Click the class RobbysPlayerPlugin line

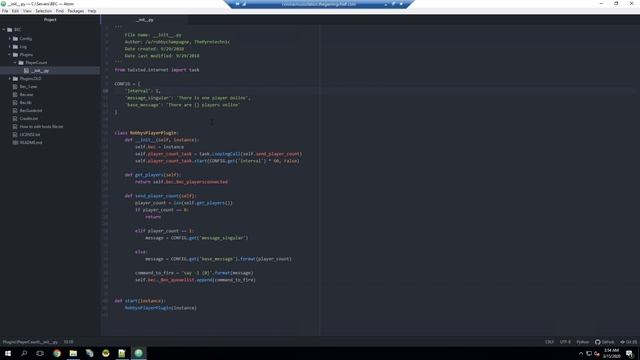(146, 133)
